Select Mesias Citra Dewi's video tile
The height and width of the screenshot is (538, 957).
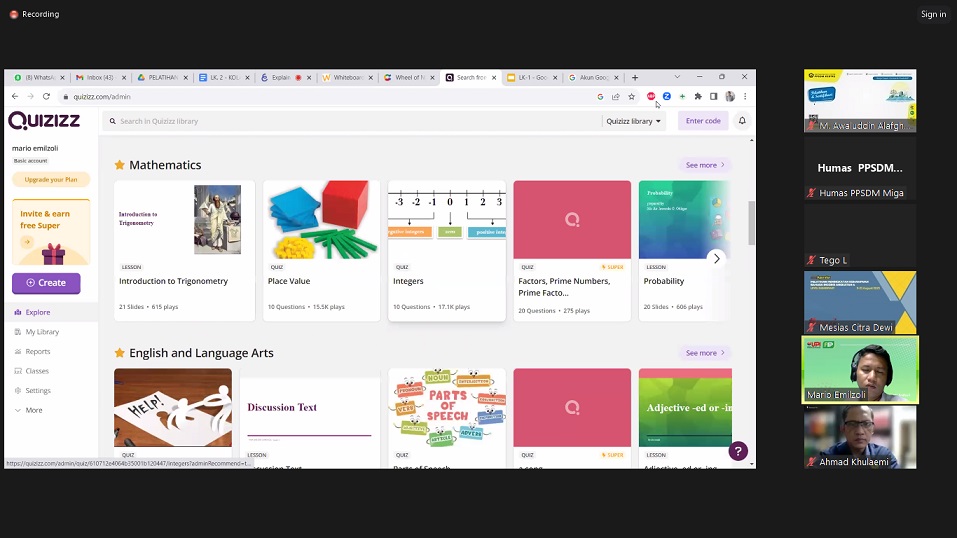[860, 302]
